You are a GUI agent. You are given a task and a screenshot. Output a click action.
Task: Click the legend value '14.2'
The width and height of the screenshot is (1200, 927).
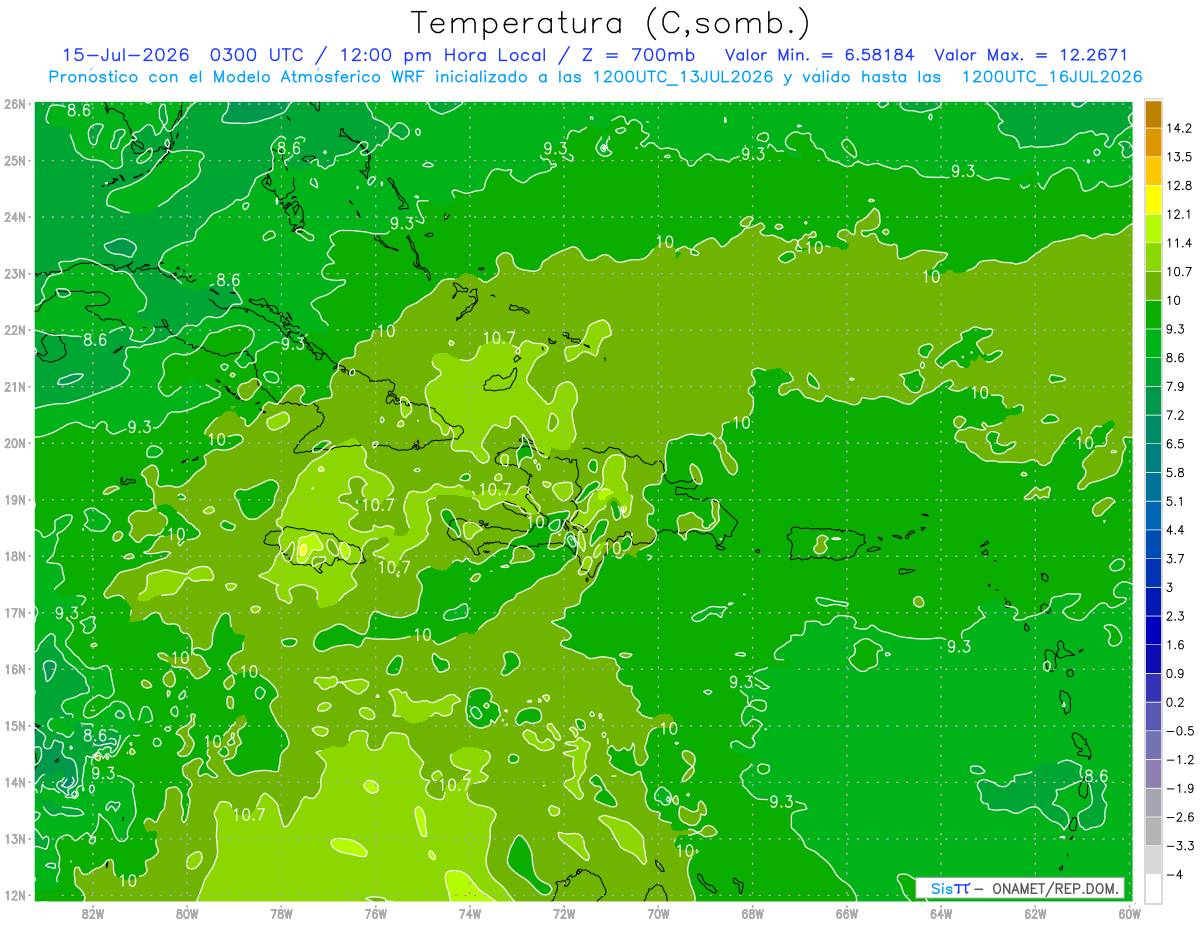tap(1178, 128)
